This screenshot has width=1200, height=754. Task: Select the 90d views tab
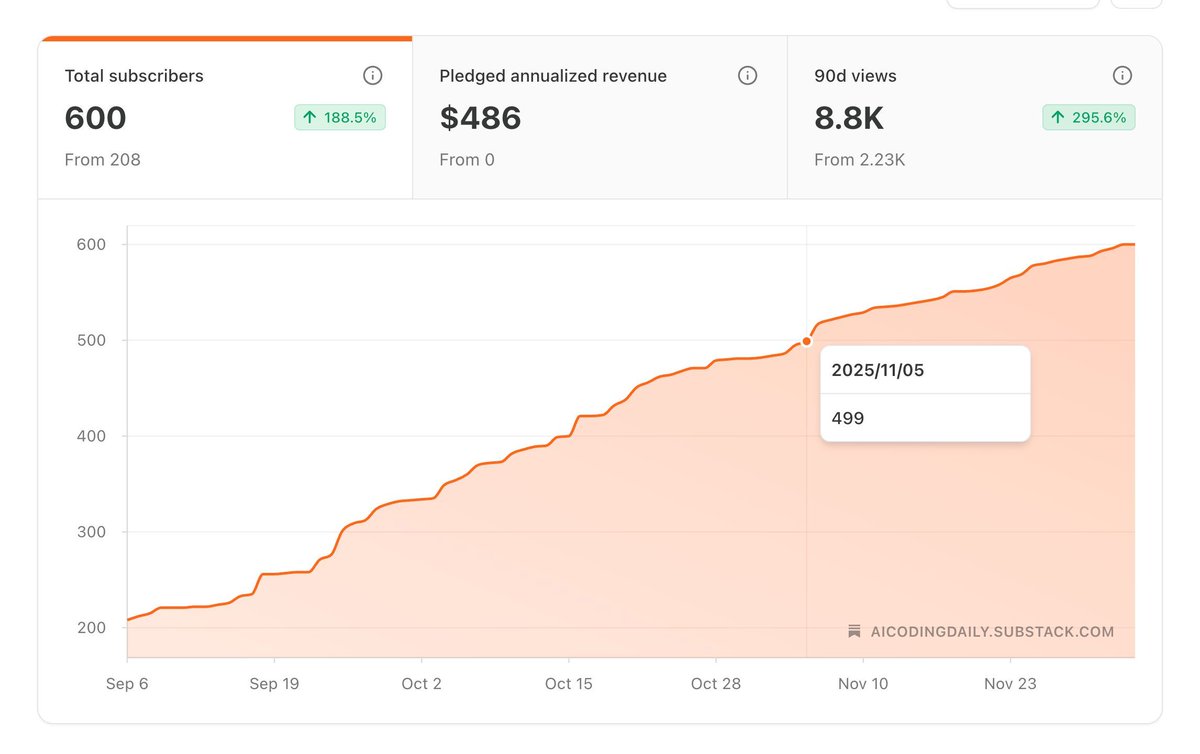tap(975, 119)
